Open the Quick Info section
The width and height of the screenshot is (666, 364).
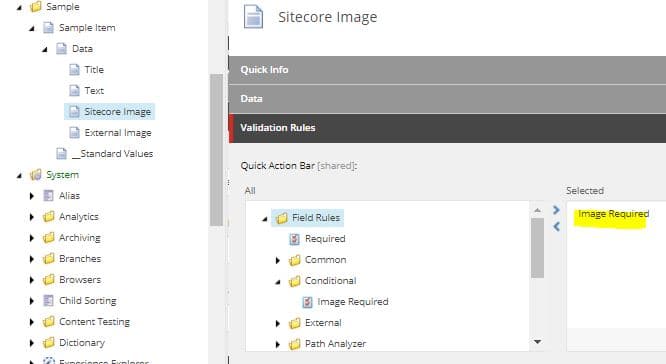pyautogui.click(x=447, y=70)
